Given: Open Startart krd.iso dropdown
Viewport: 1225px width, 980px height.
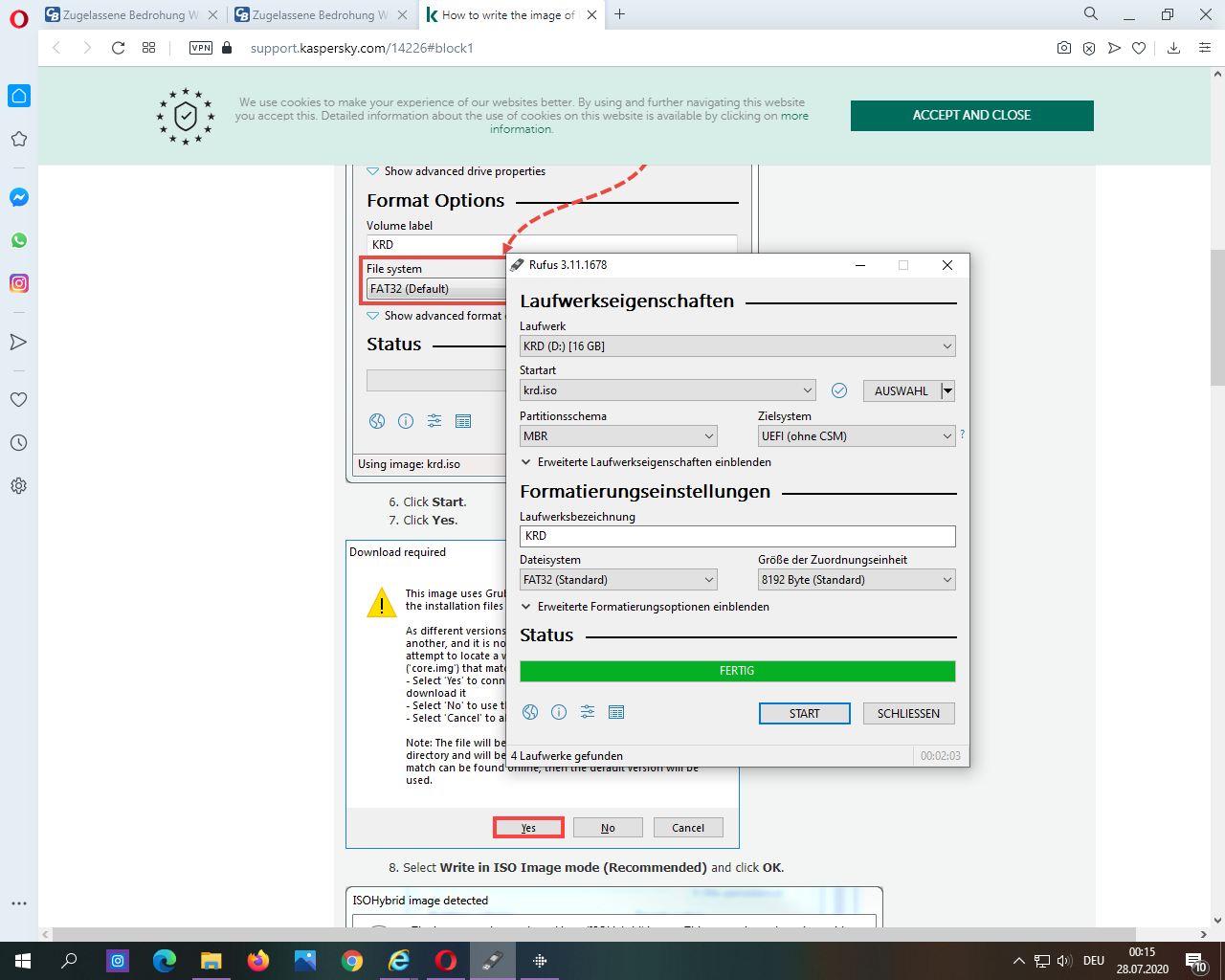Looking at the screenshot, I should [668, 390].
